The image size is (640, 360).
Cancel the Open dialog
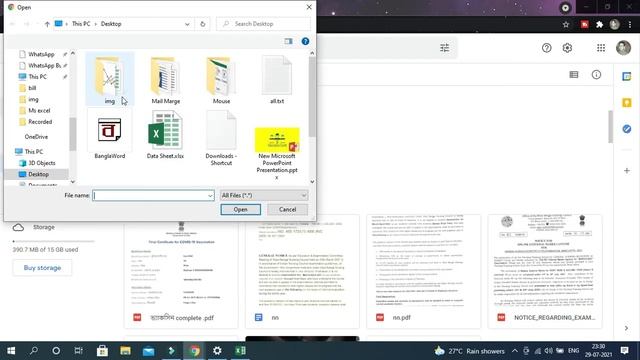pyautogui.click(x=287, y=209)
